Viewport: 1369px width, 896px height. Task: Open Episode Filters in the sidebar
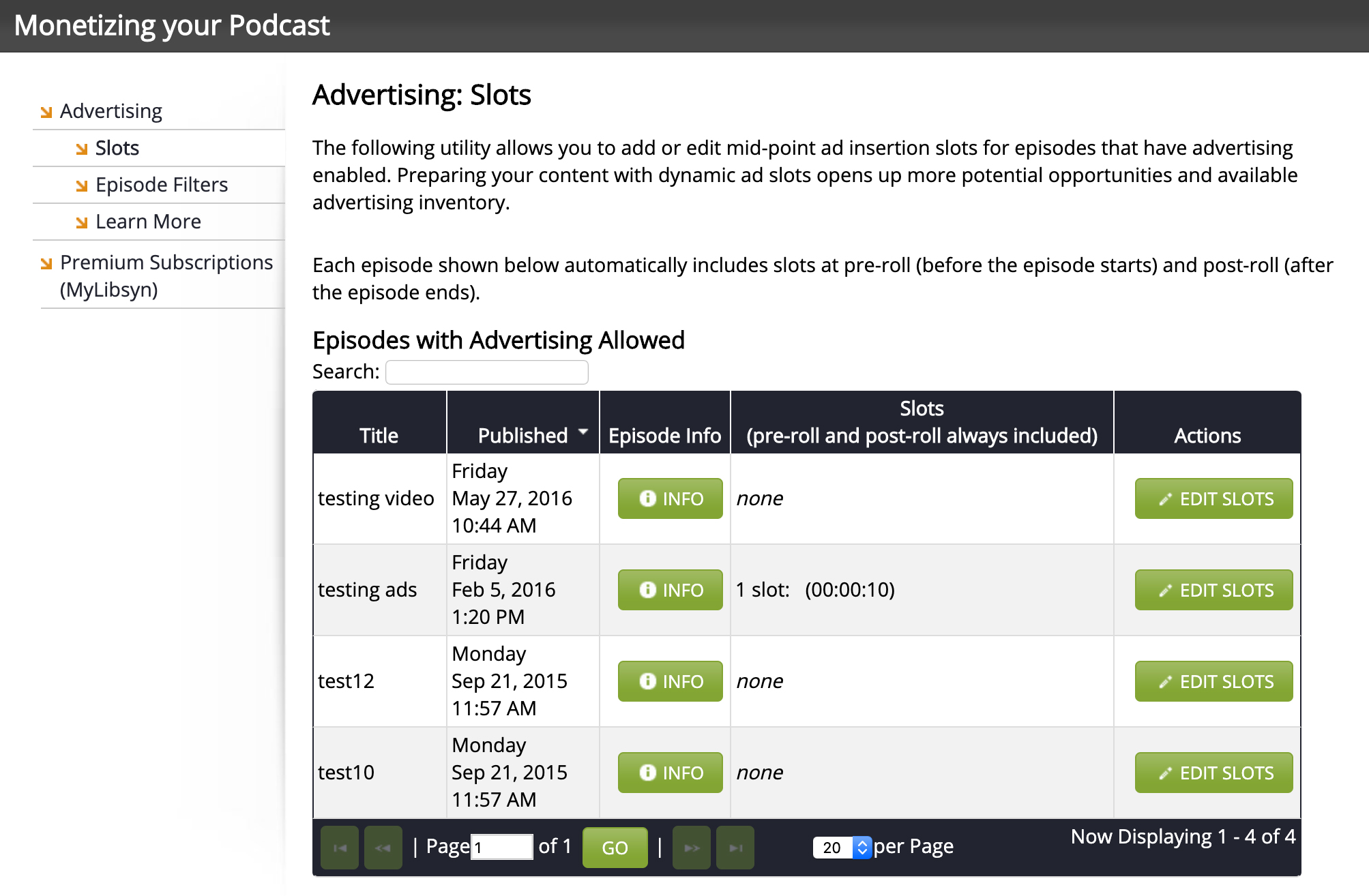162,185
